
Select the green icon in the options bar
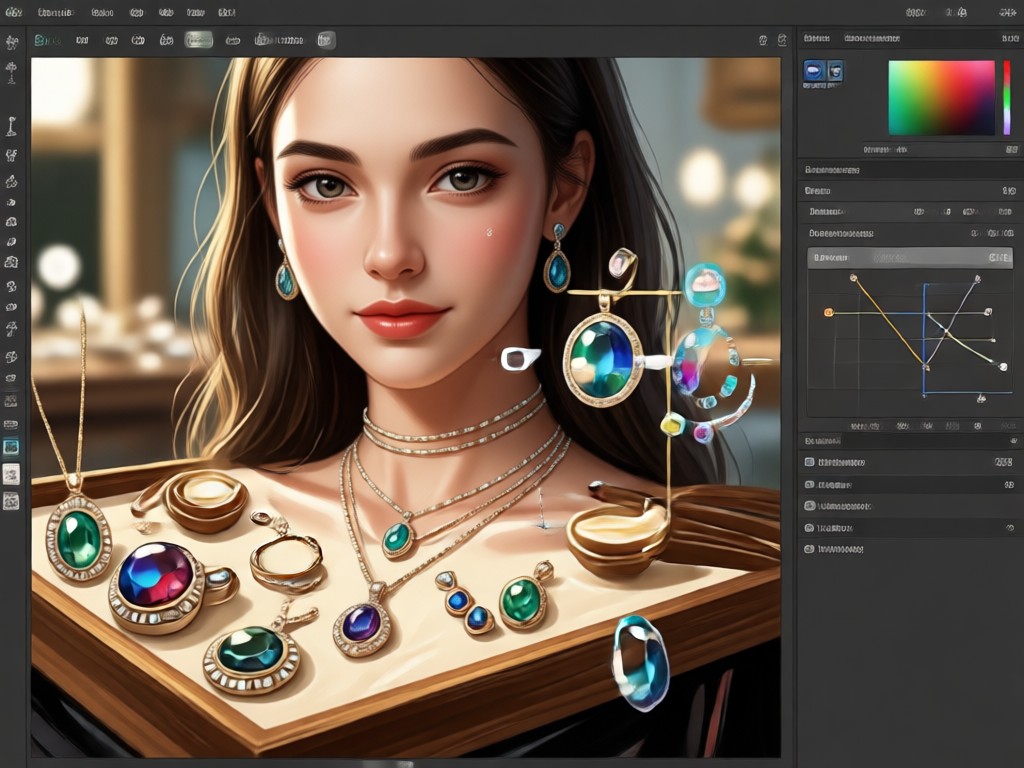[x=42, y=40]
